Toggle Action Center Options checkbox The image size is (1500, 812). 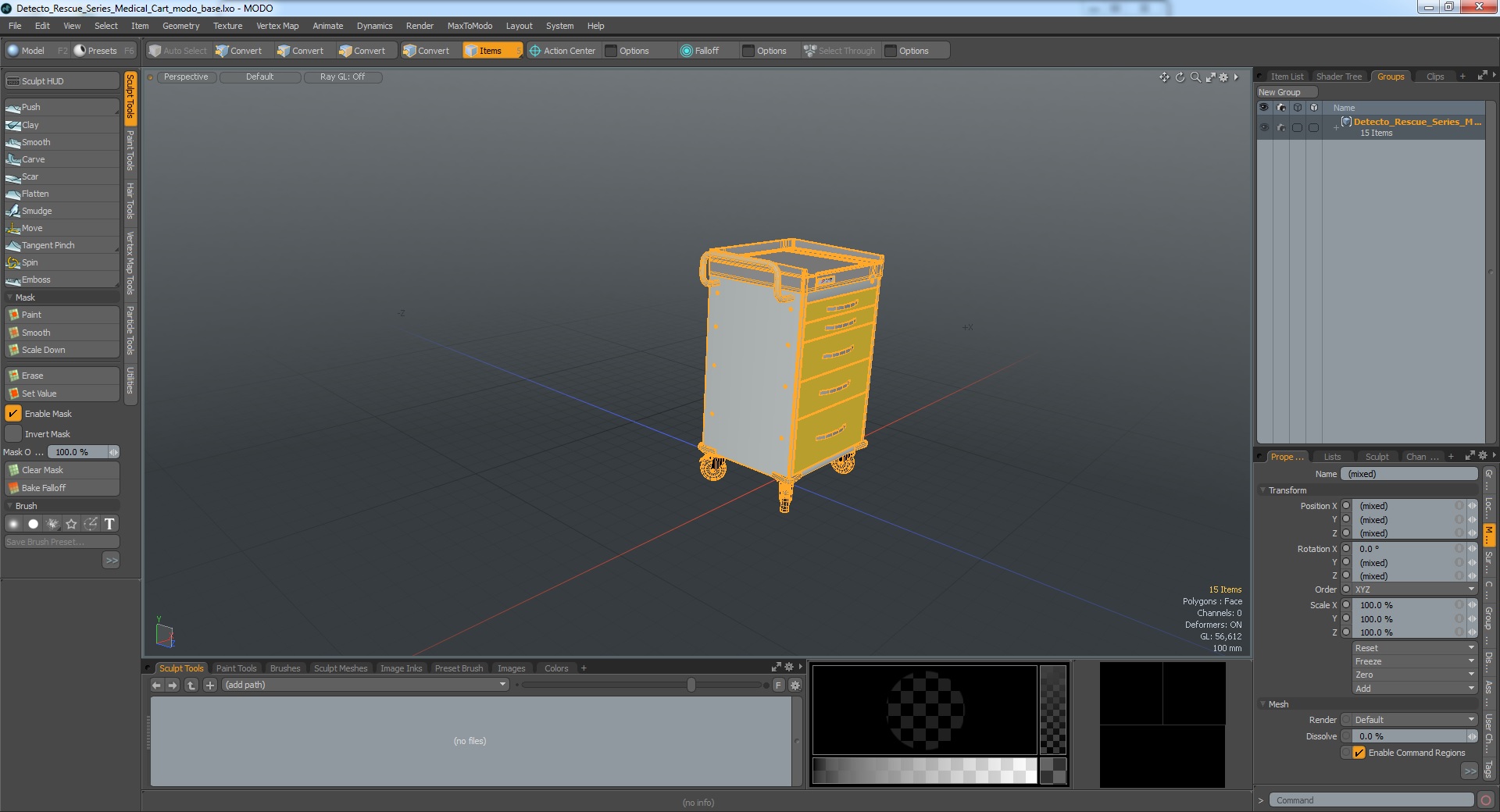(611, 51)
